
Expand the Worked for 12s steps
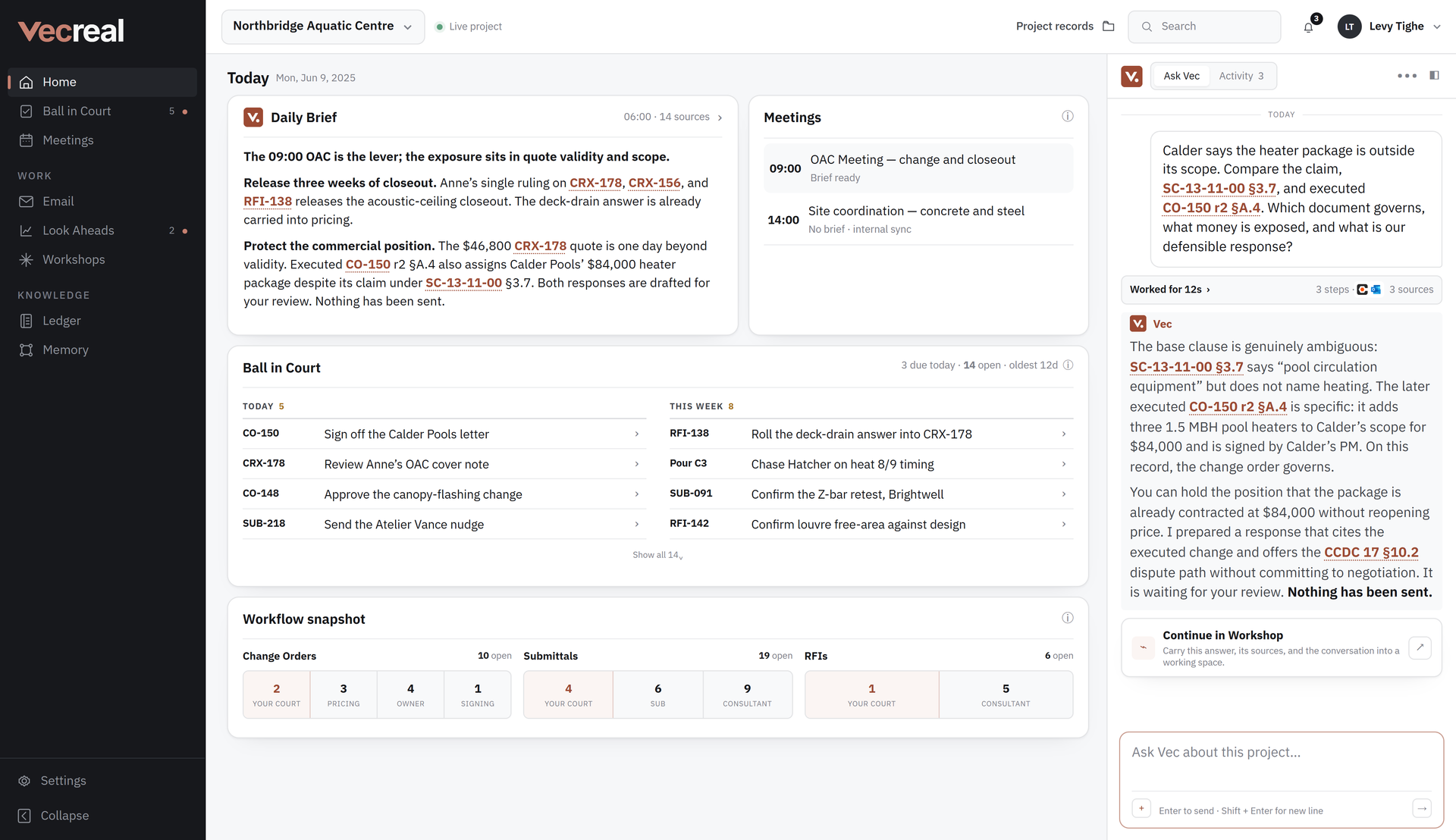point(1281,290)
